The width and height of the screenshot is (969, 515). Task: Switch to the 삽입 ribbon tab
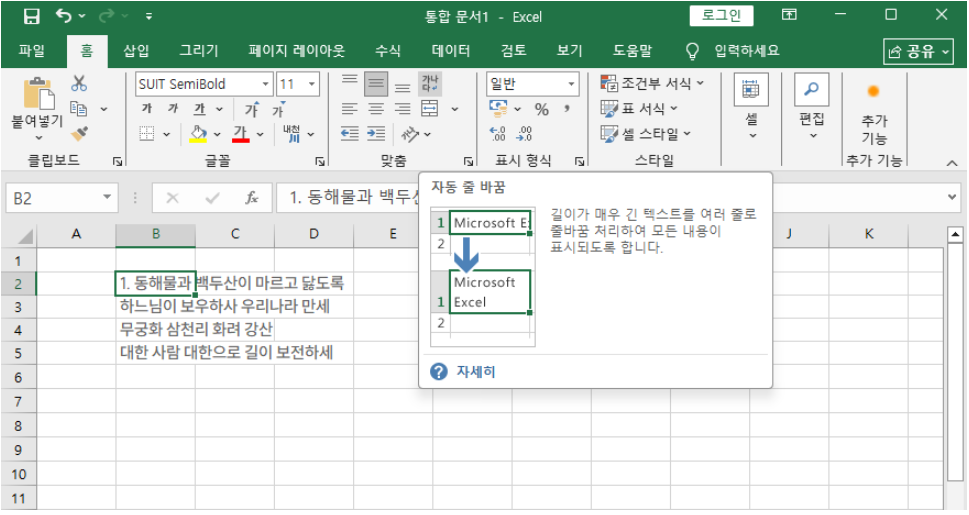(136, 51)
